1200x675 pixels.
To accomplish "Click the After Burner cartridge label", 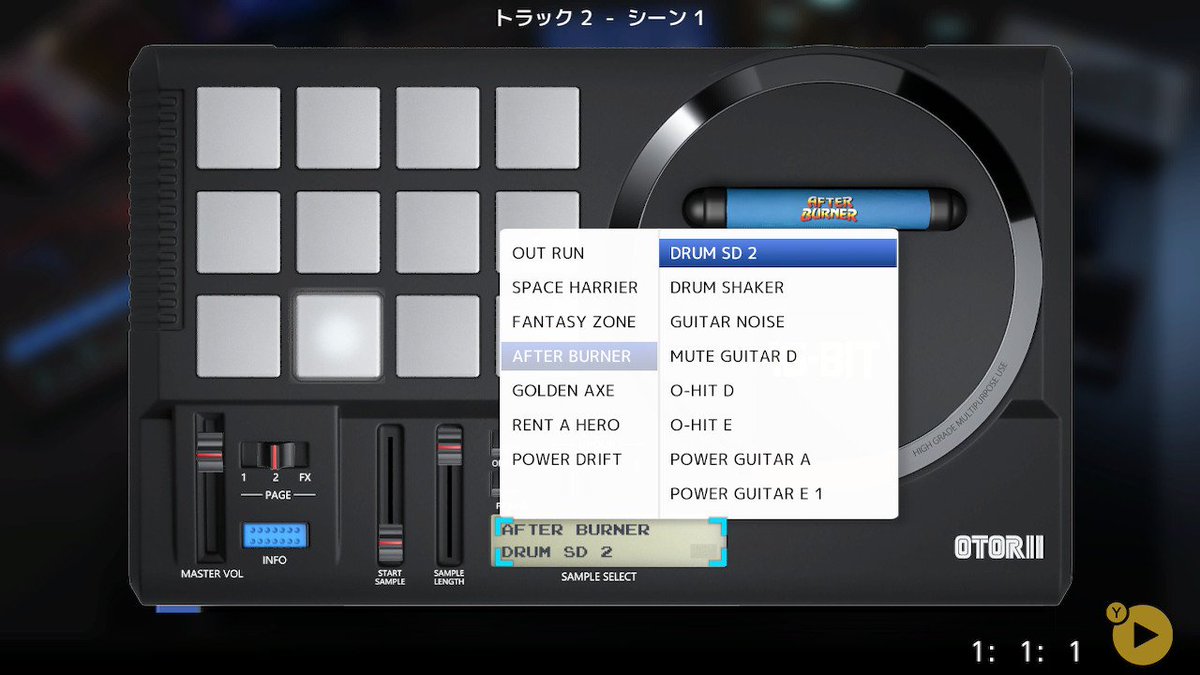I will (x=829, y=209).
